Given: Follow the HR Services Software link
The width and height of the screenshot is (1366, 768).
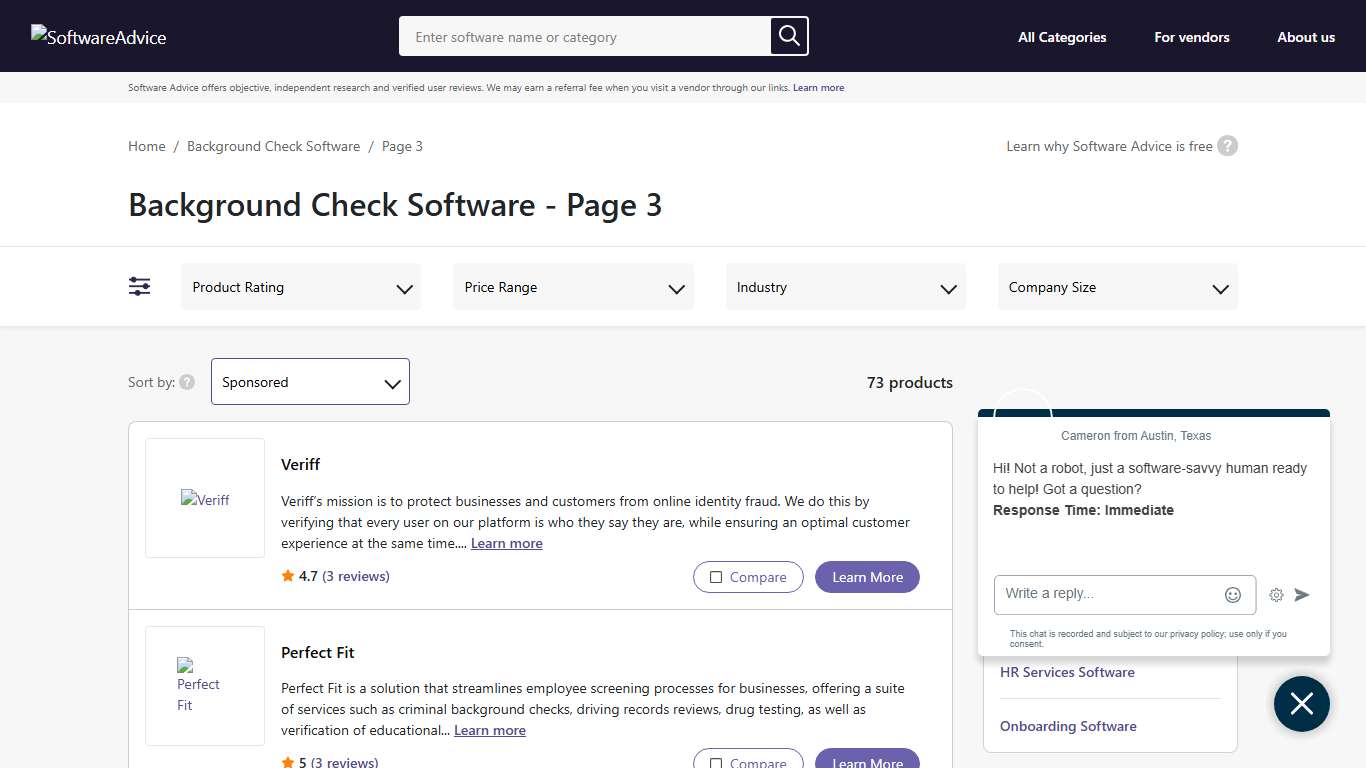Looking at the screenshot, I should coord(1067,672).
